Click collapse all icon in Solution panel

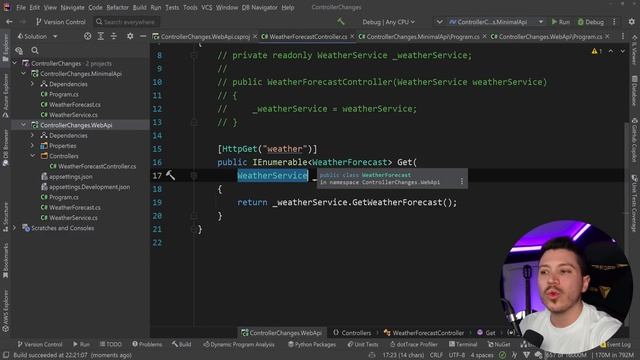pyautogui.click(x=113, y=36)
